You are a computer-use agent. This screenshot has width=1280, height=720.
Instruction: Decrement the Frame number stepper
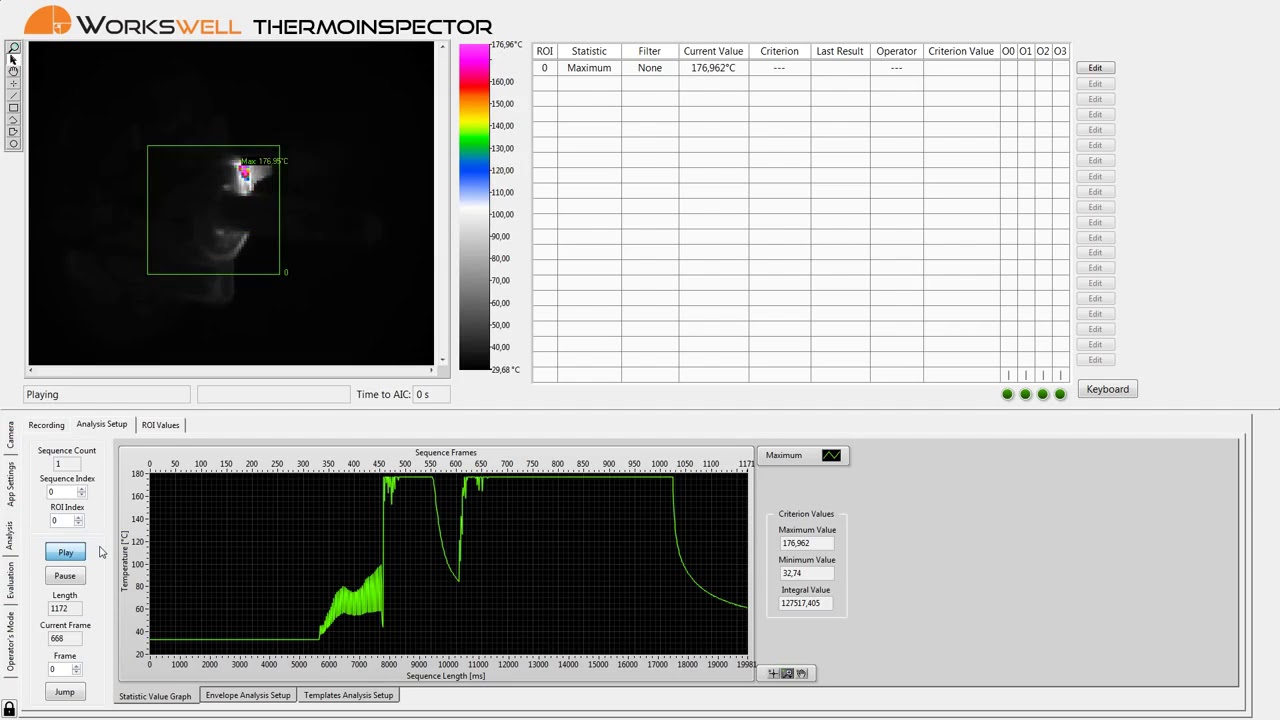[x=78, y=672]
